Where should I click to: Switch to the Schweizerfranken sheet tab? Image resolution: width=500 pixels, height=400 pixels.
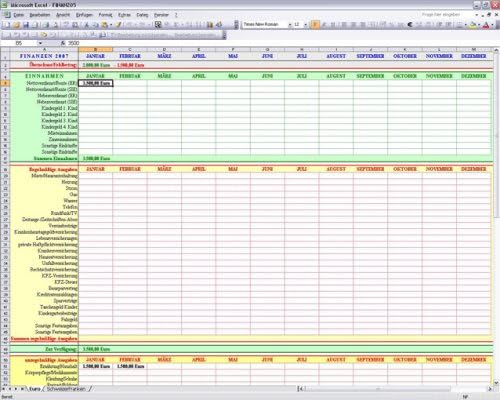(x=66, y=389)
